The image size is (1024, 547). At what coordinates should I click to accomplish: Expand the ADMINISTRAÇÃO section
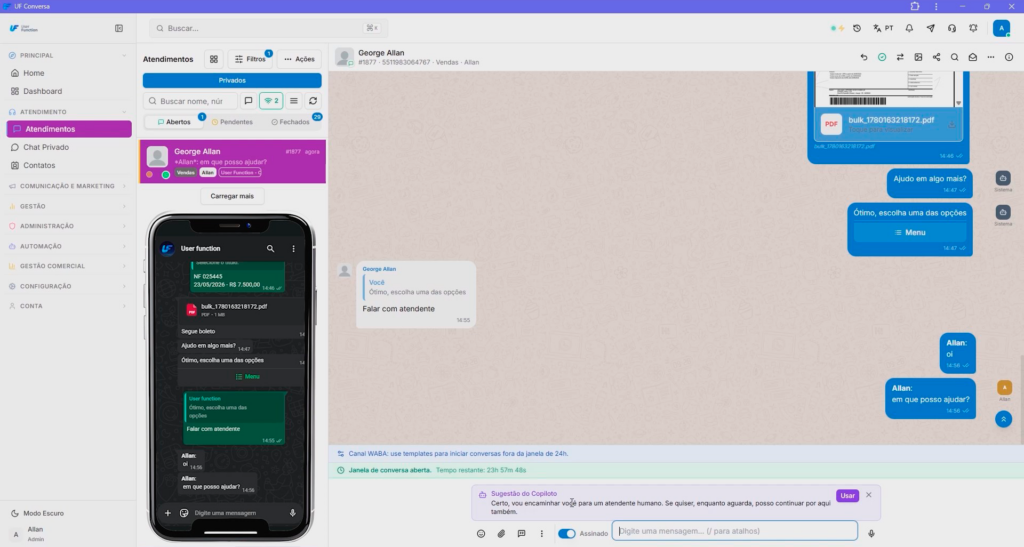tap(68, 226)
